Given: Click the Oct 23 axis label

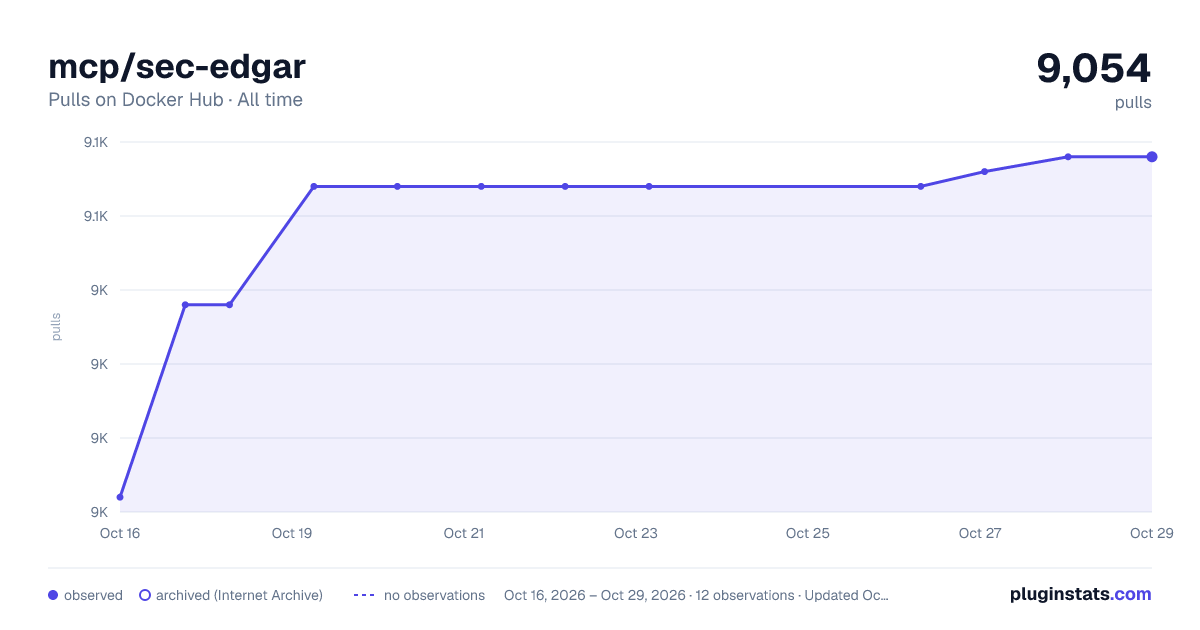Looking at the screenshot, I should point(636,533).
